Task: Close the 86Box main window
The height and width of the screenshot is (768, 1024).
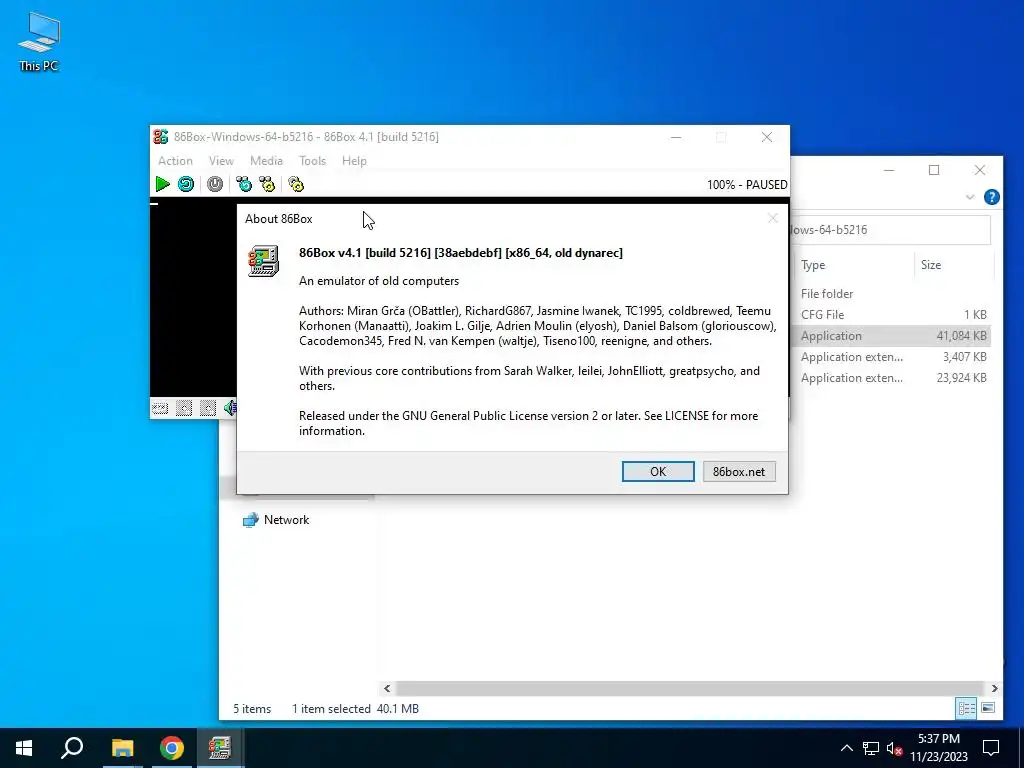Action: point(767,137)
